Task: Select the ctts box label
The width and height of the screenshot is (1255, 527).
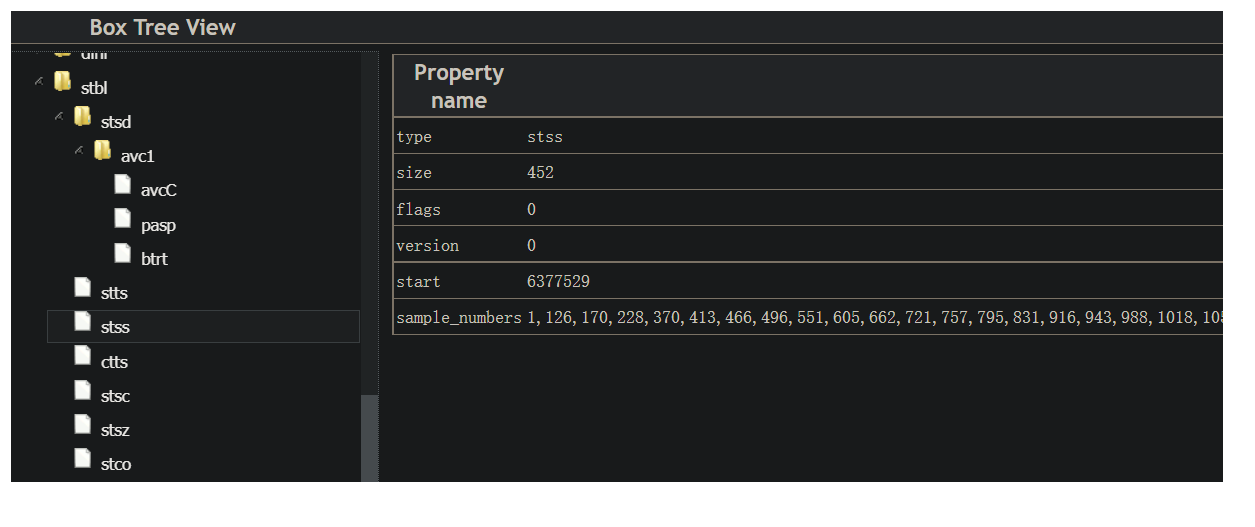Action: (114, 362)
